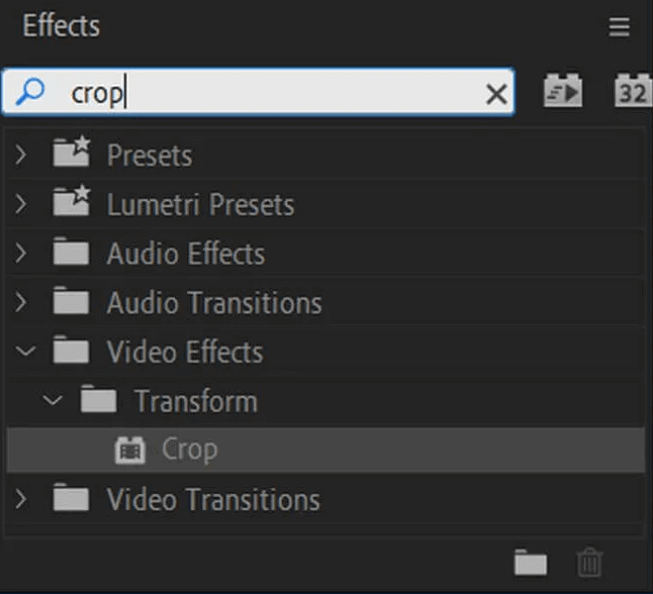Click the search magnifier icon

(31, 93)
